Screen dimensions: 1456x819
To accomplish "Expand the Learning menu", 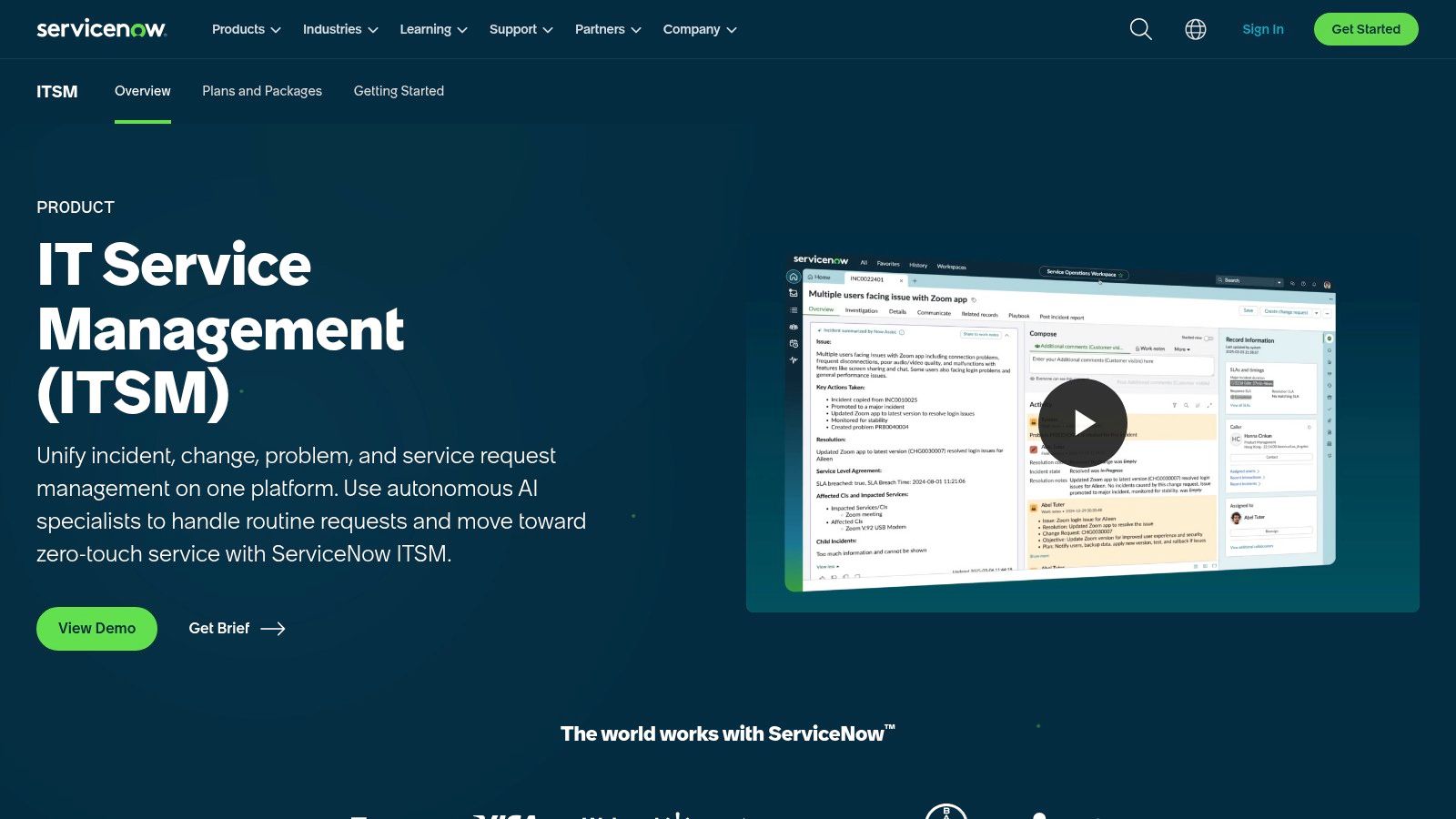I will tap(433, 29).
